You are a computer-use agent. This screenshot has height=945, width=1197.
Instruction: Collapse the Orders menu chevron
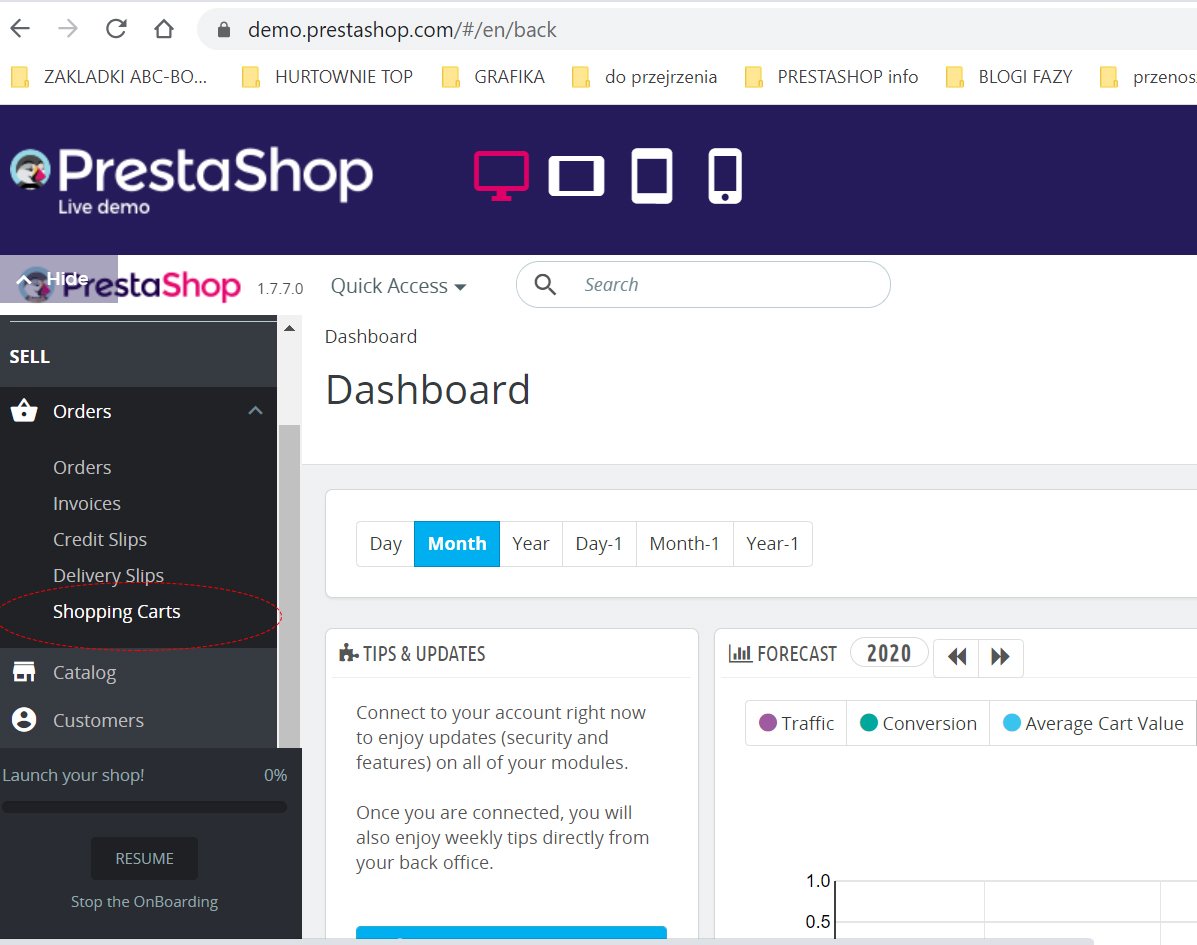[x=255, y=411]
